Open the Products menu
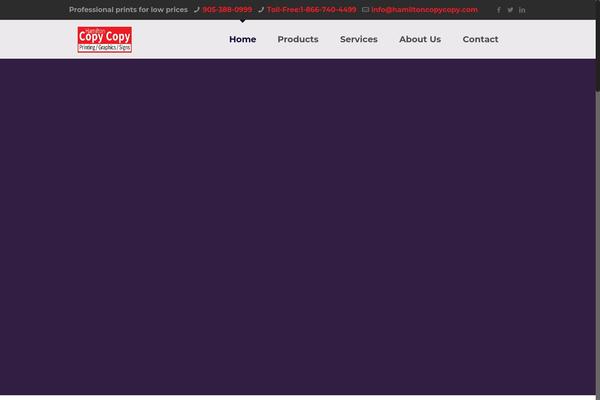This screenshot has height=400, width=600. 298,39
